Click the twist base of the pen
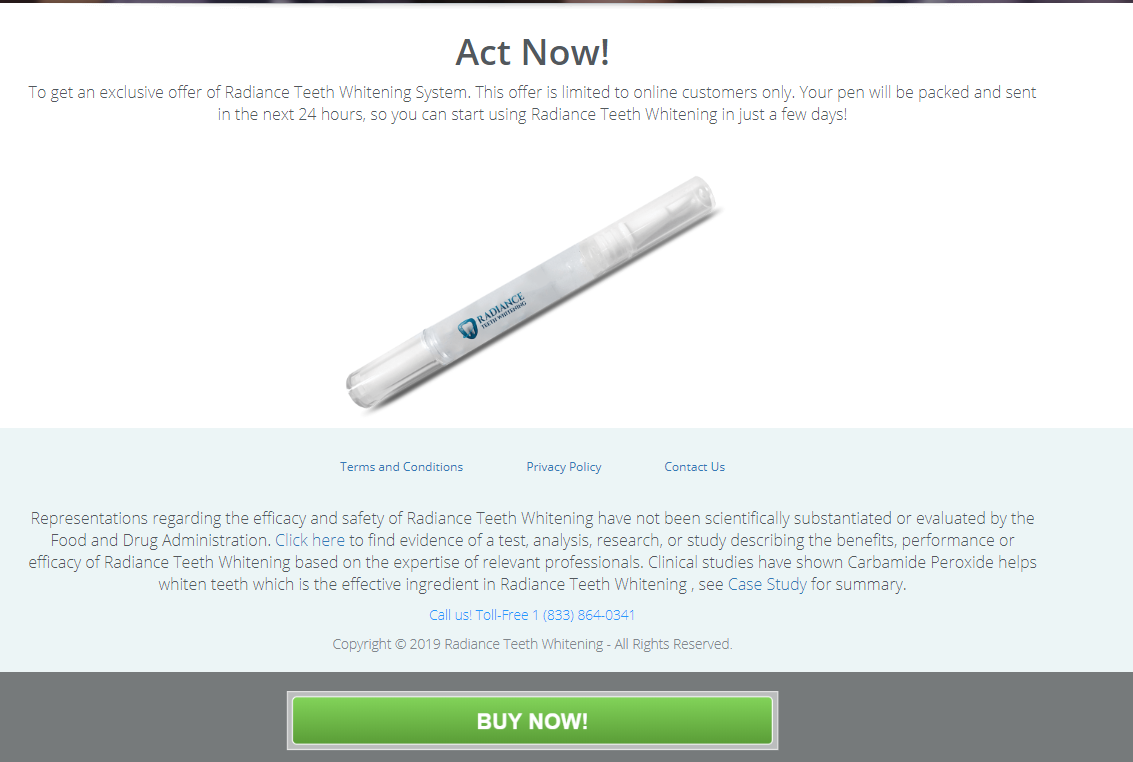Image resolution: width=1133 pixels, height=762 pixels. pyautogui.click(x=383, y=370)
